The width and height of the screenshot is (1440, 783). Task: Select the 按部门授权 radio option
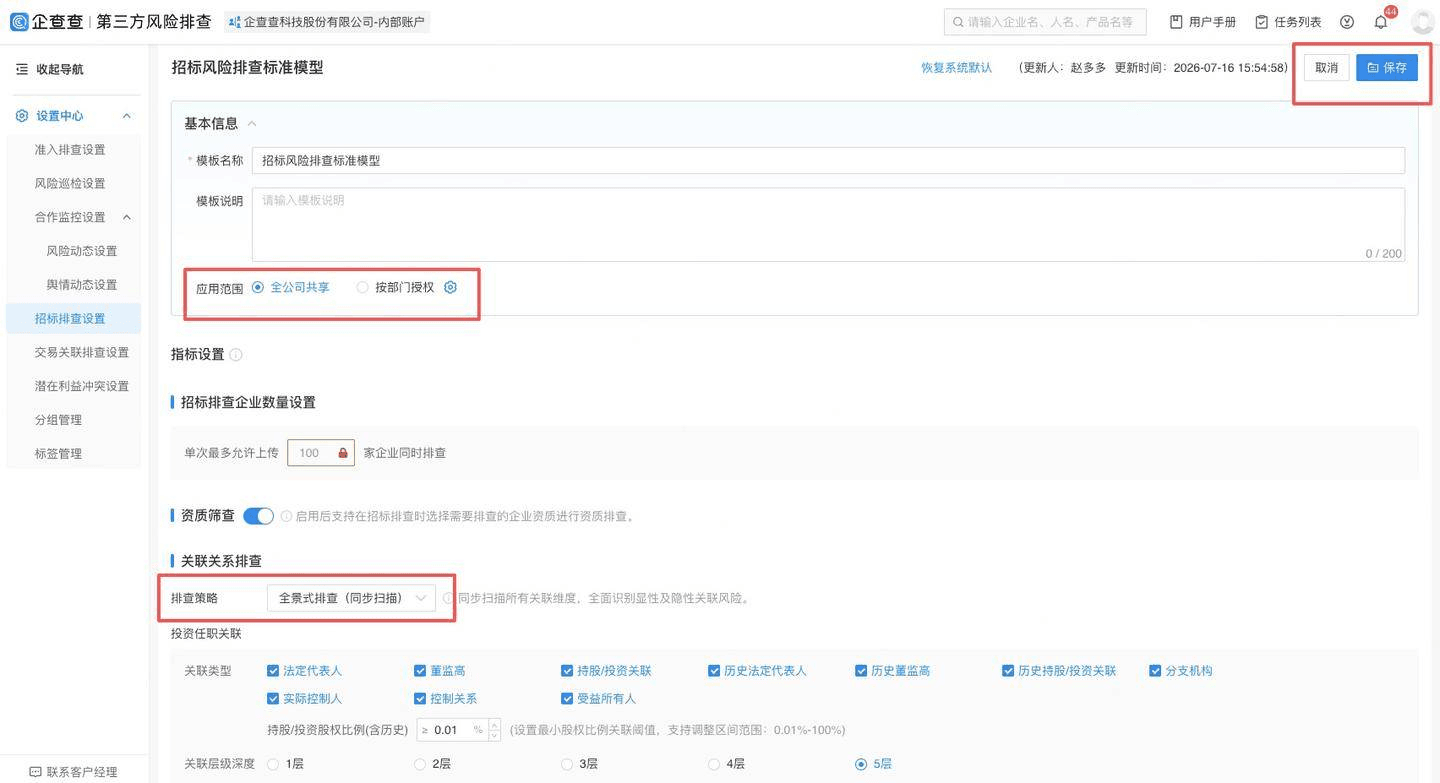(x=362, y=287)
